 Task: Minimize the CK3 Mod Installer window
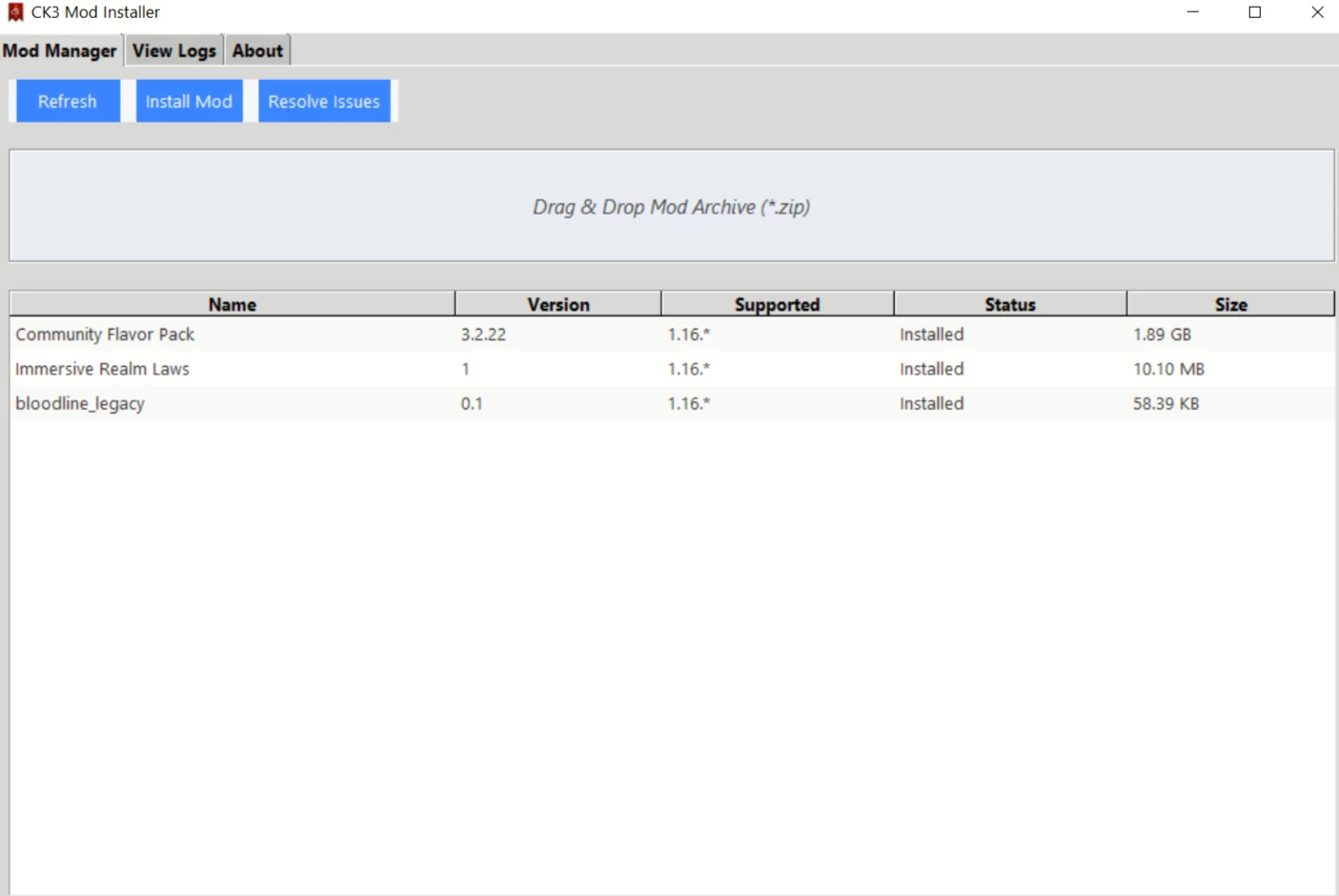pyautogui.click(x=1192, y=12)
